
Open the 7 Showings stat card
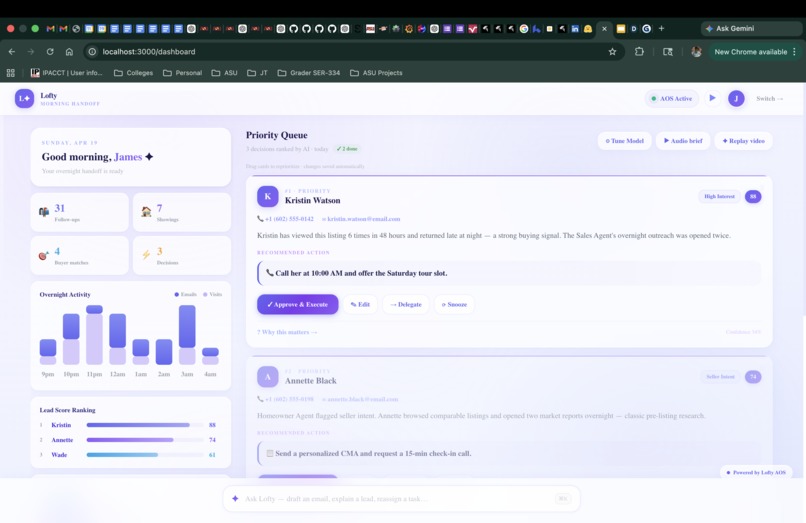coord(182,212)
